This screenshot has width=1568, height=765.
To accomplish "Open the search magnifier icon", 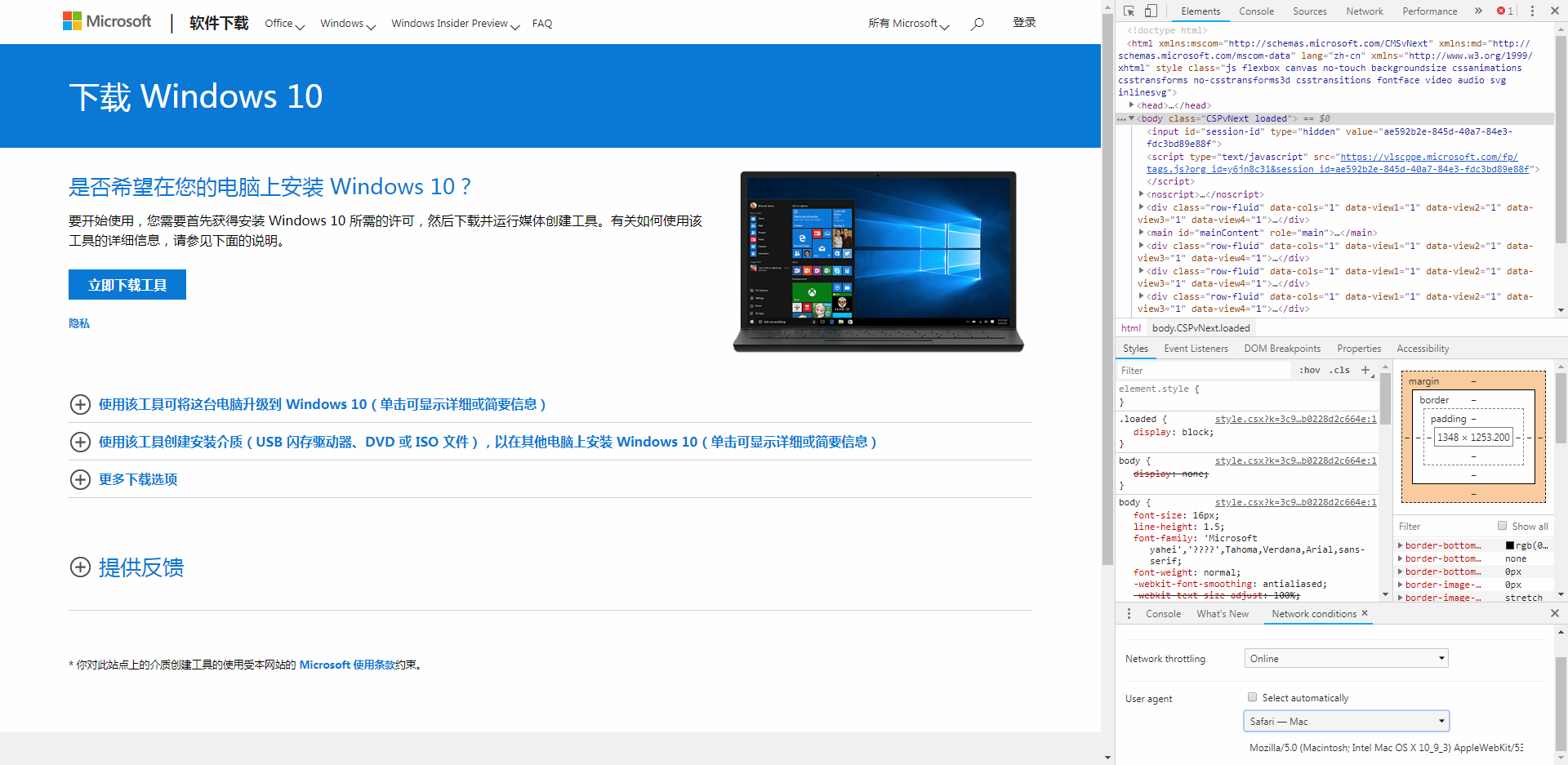I will (977, 24).
